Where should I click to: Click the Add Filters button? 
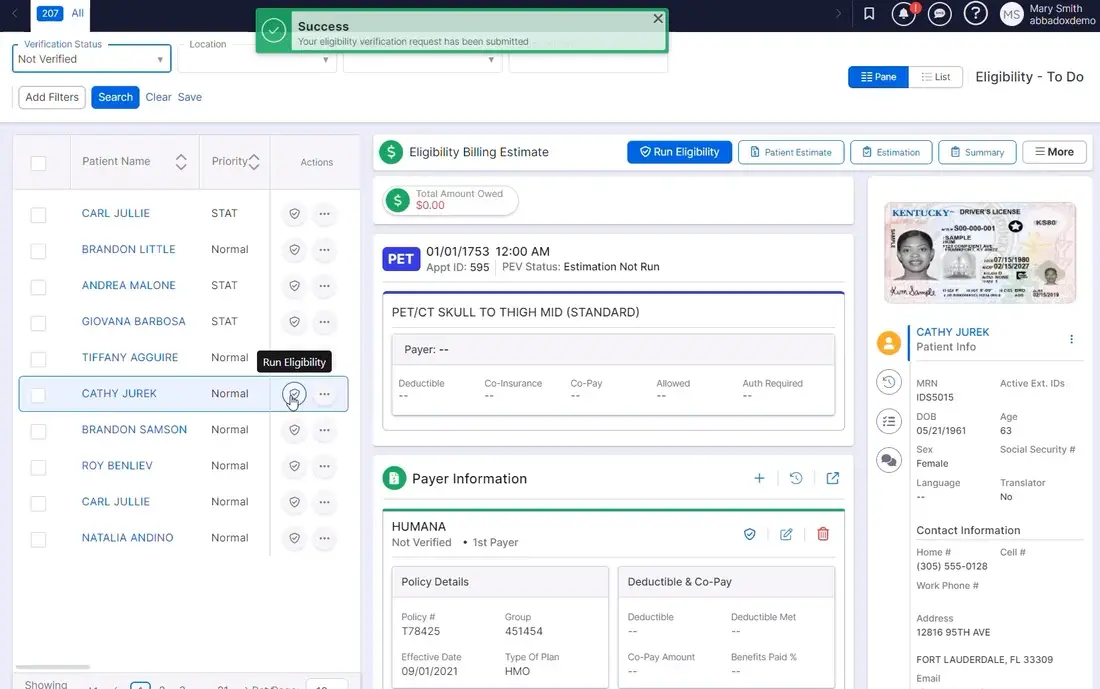click(x=52, y=98)
